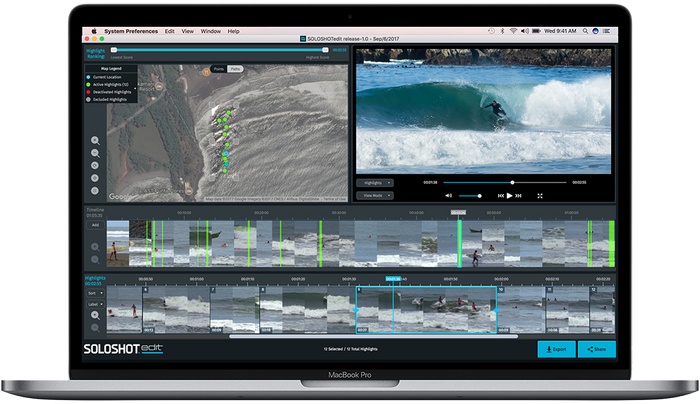Switch map display to Points
The height and width of the screenshot is (404, 700).
pos(219,69)
